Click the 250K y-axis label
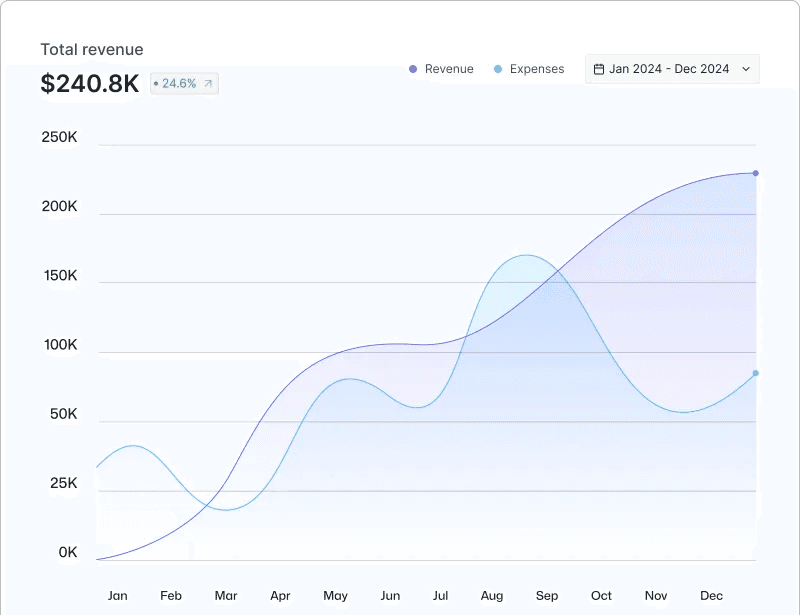The width and height of the screenshot is (800, 615). [x=60, y=137]
